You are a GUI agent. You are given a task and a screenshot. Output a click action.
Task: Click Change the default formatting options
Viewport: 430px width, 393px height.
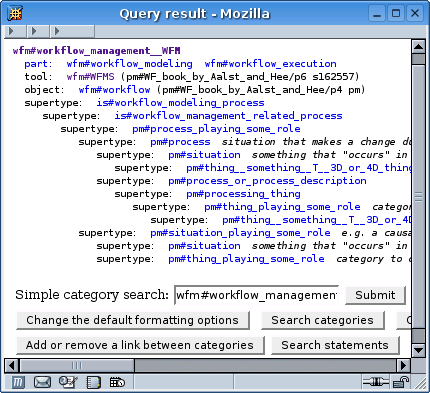tap(133, 320)
